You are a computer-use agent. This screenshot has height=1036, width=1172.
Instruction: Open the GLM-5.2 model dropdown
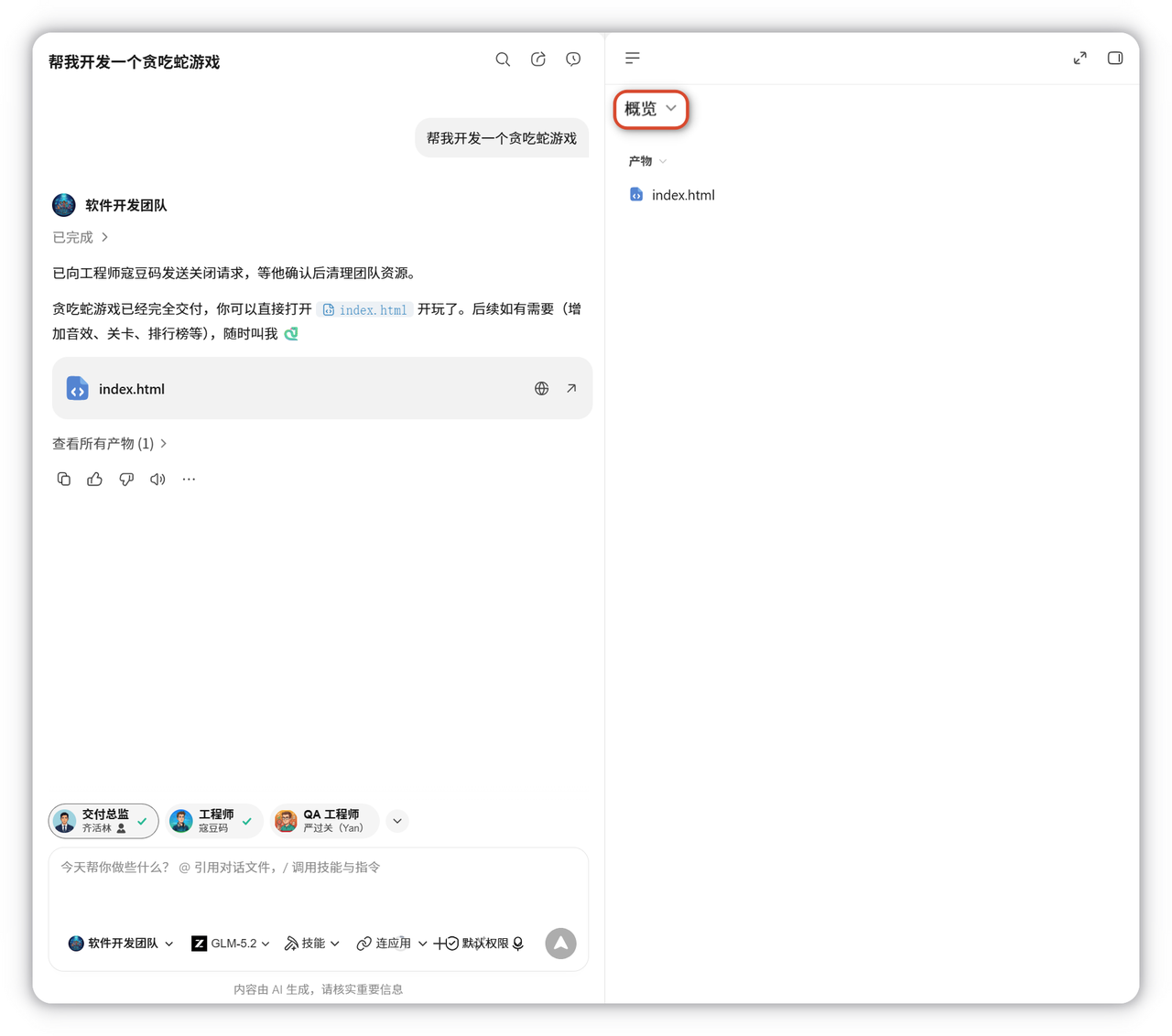pyautogui.click(x=230, y=944)
